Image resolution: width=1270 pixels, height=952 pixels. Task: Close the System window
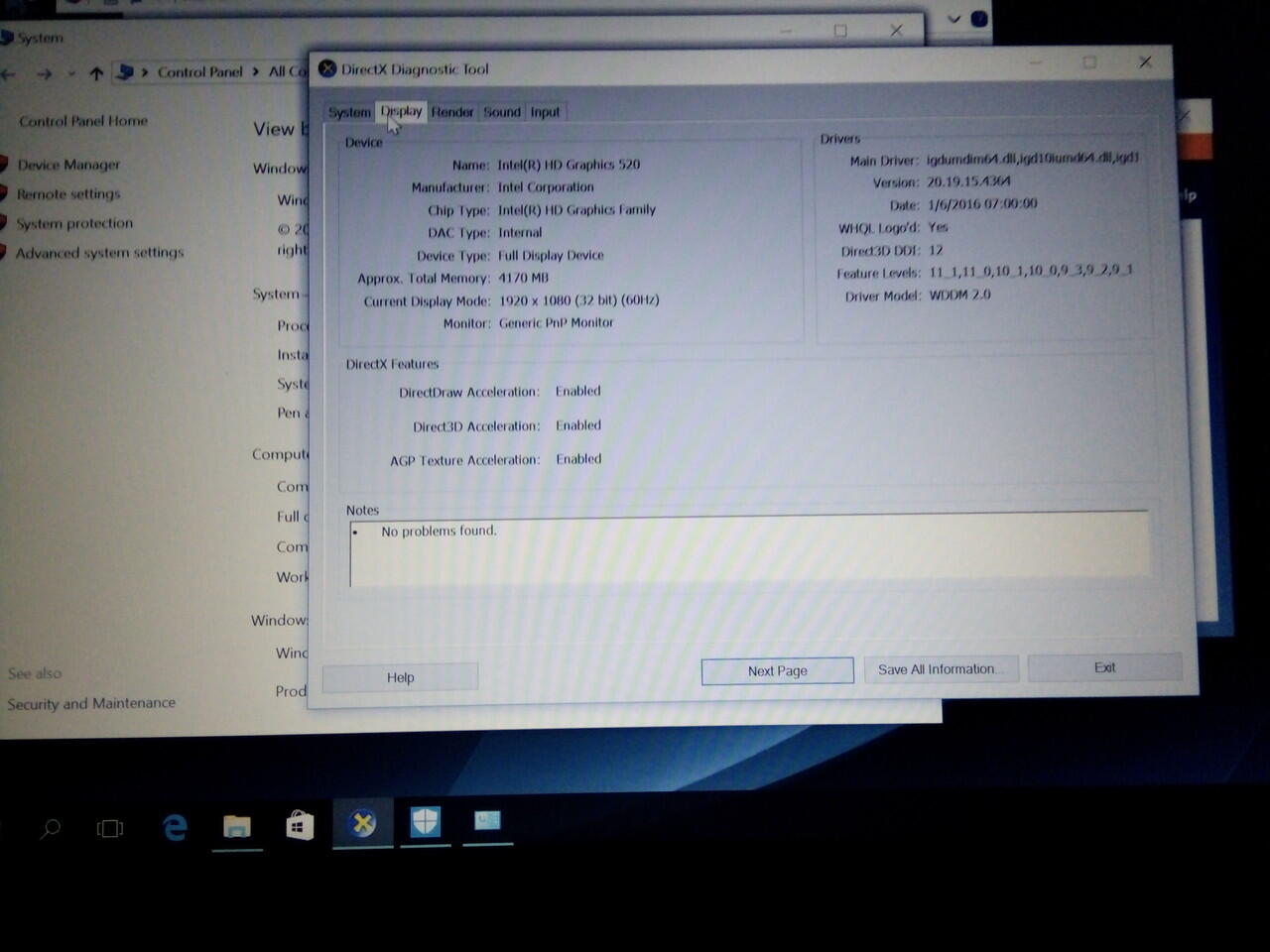pos(896,31)
